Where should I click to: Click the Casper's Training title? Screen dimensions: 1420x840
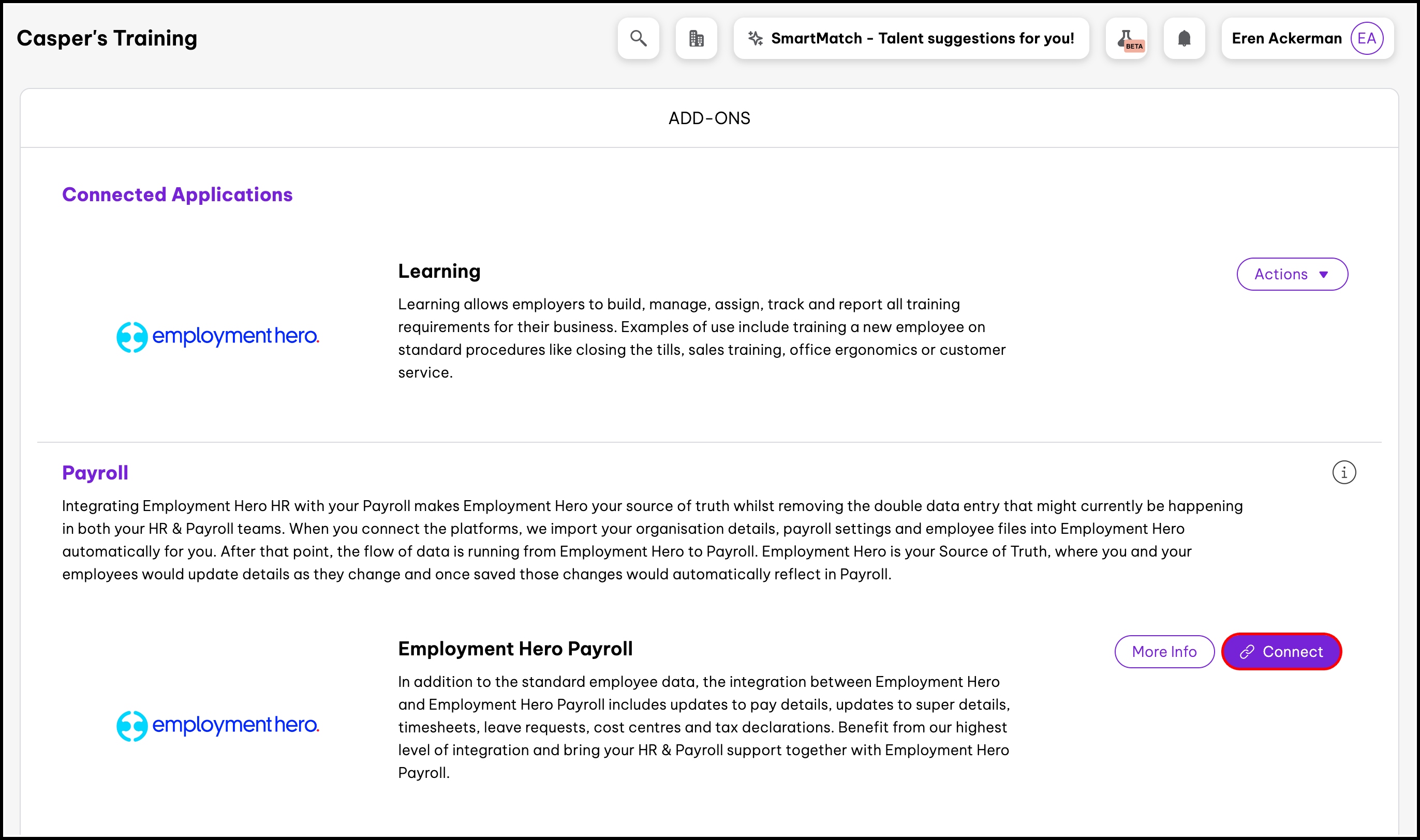click(x=107, y=38)
